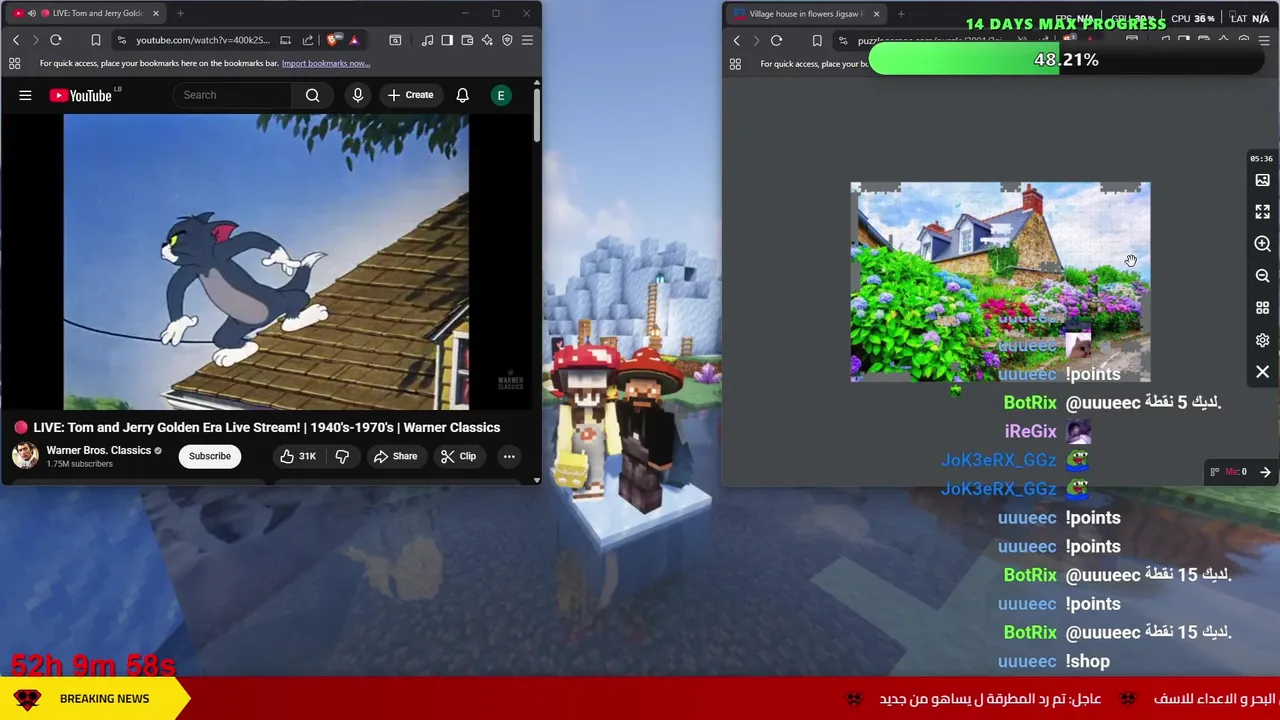The image size is (1280, 720).
Task: Open Brave Rewards triangle icon
Action: [x=354, y=40]
